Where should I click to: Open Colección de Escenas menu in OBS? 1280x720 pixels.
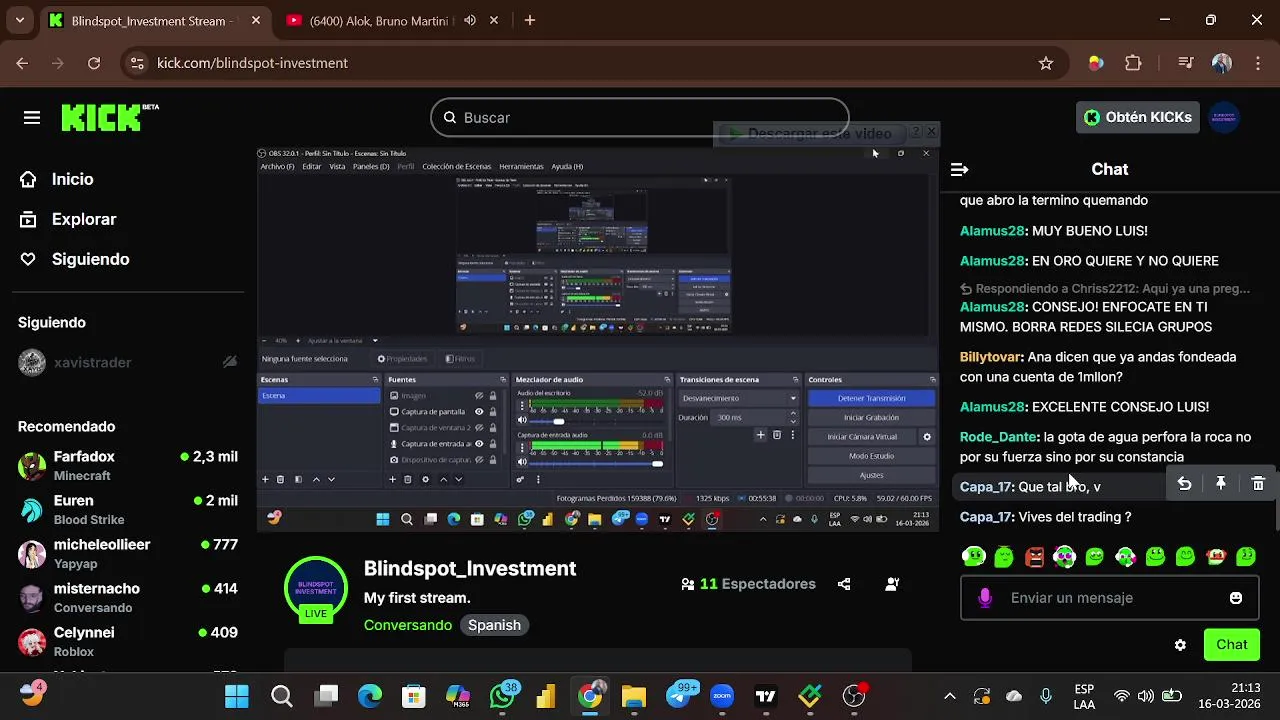456,166
